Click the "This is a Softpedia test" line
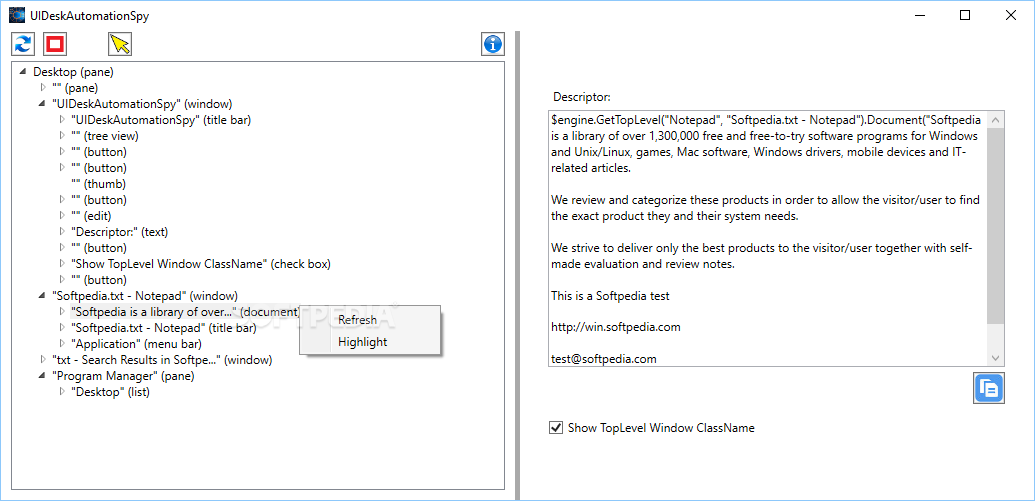1035x501 pixels. (611, 296)
